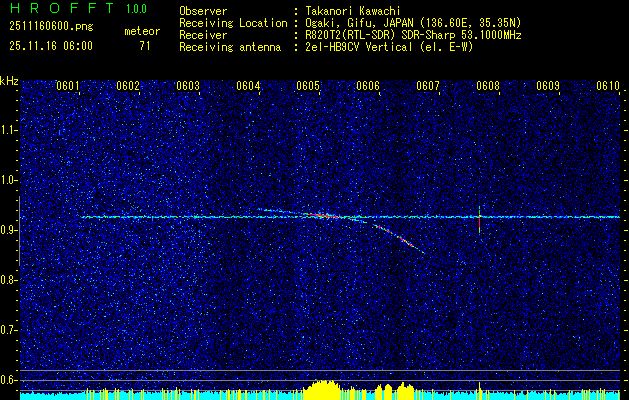Click the gray frequency range bar beside the 0.9 label
629x400 pixels.
19,231
